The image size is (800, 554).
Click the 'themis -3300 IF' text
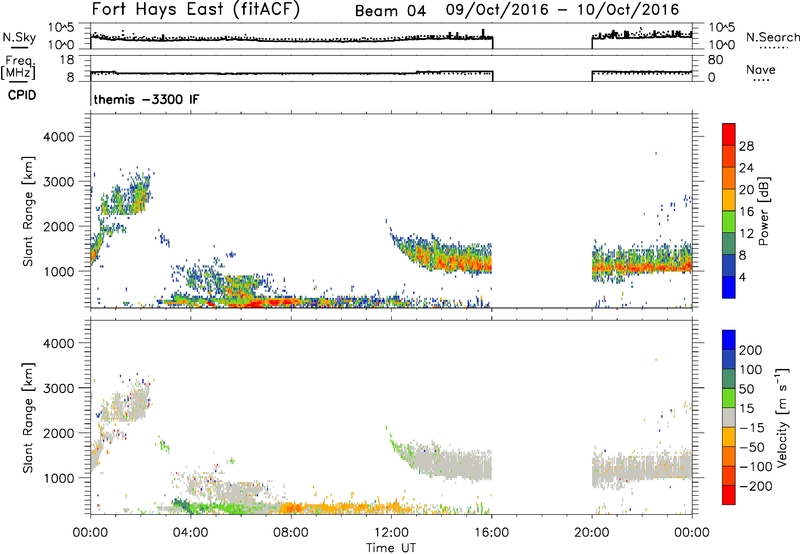tap(146, 99)
